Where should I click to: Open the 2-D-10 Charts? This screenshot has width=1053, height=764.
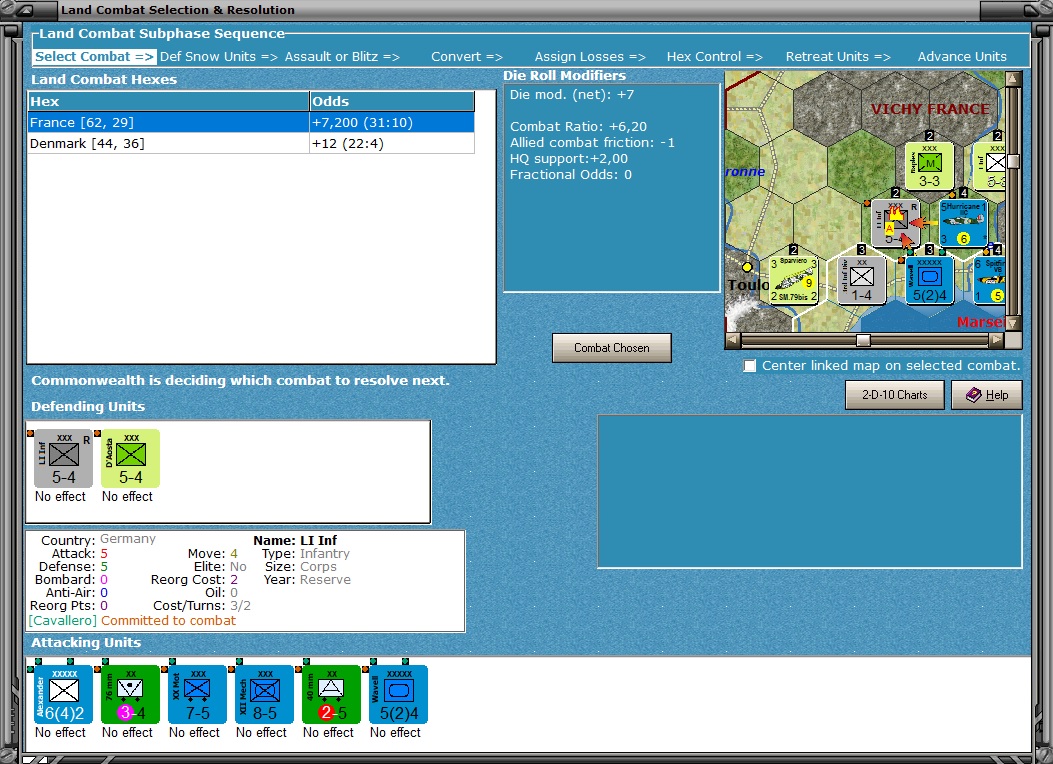pyautogui.click(x=895, y=394)
